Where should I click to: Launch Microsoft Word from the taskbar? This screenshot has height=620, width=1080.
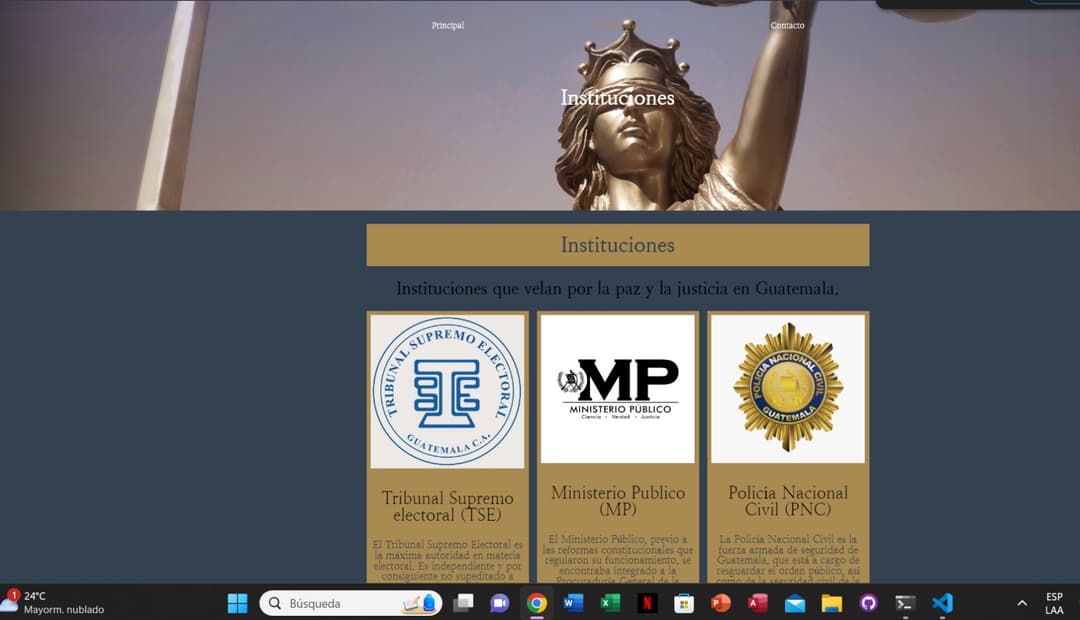(x=573, y=603)
